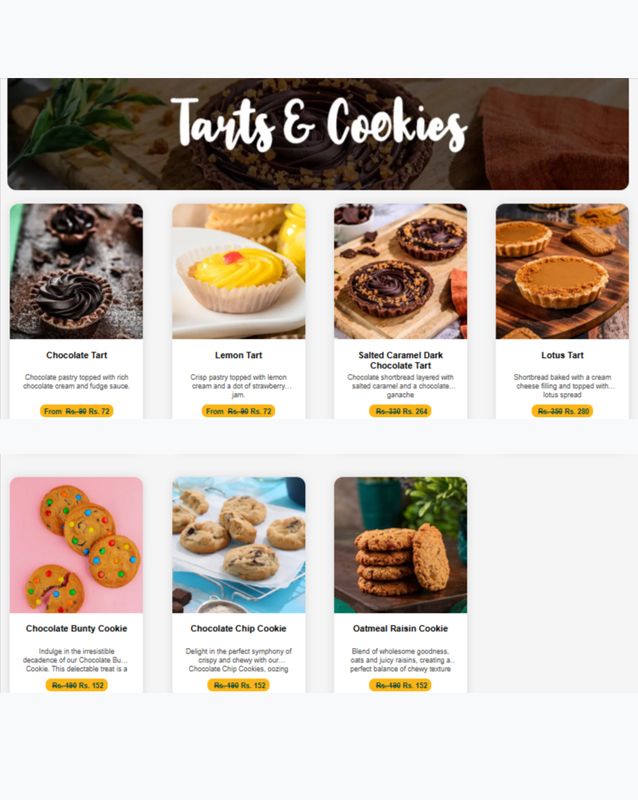Image resolution: width=638 pixels, height=800 pixels.
Task: Open the Chocolate Bunty Cookie title
Action: 77,629
